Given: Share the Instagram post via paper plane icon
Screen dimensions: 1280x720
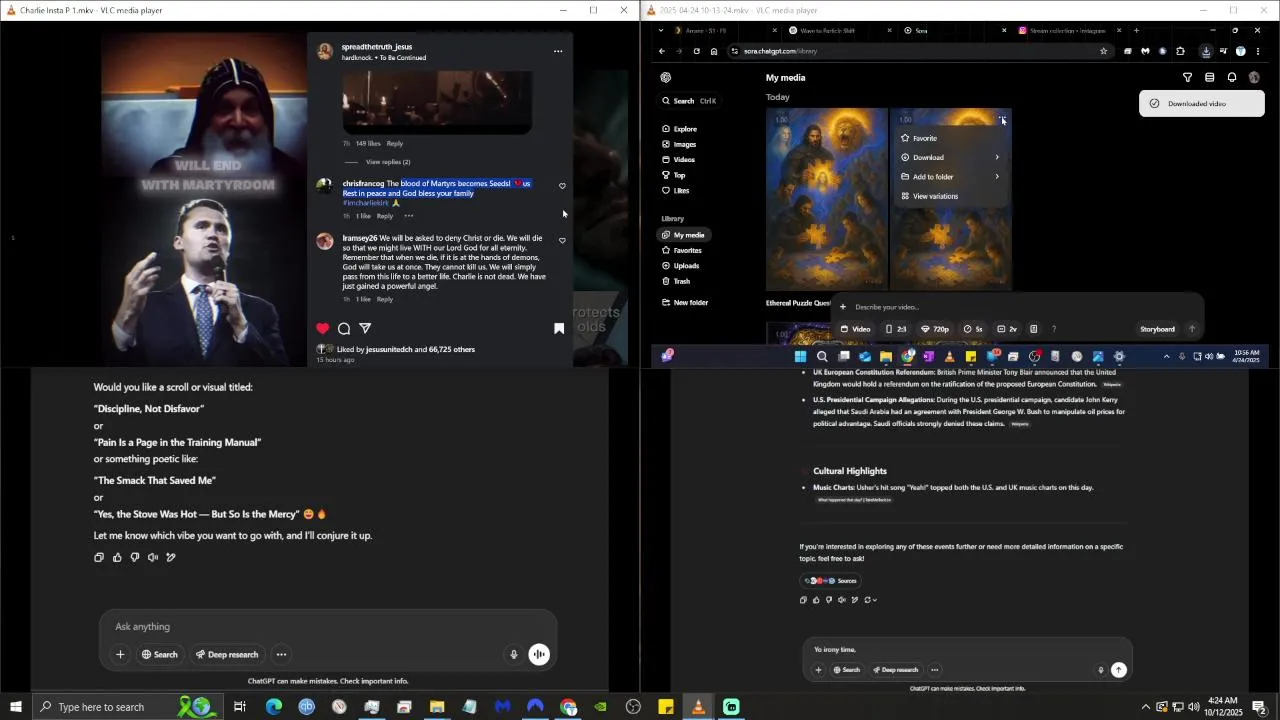Looking at the screenshot, I should (x=365, y=328).
